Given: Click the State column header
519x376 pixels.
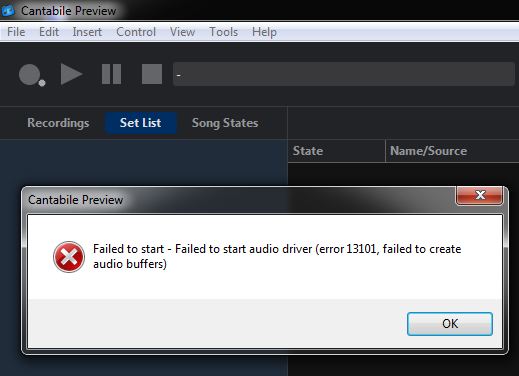Looking at the screenshot, I should tap(336, 151).
